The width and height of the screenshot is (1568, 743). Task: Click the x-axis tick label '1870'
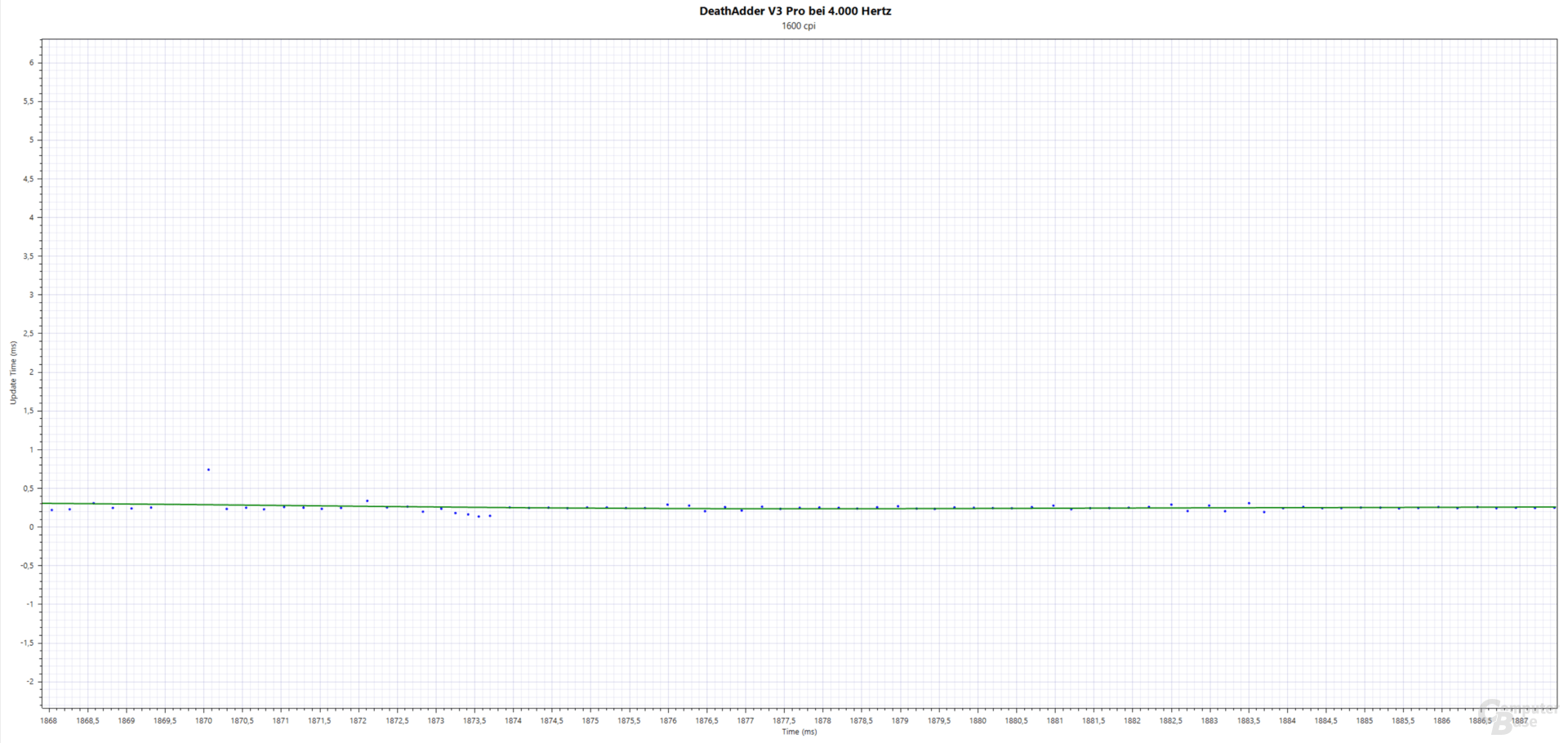pyautogui.click(x=203, y=721)
